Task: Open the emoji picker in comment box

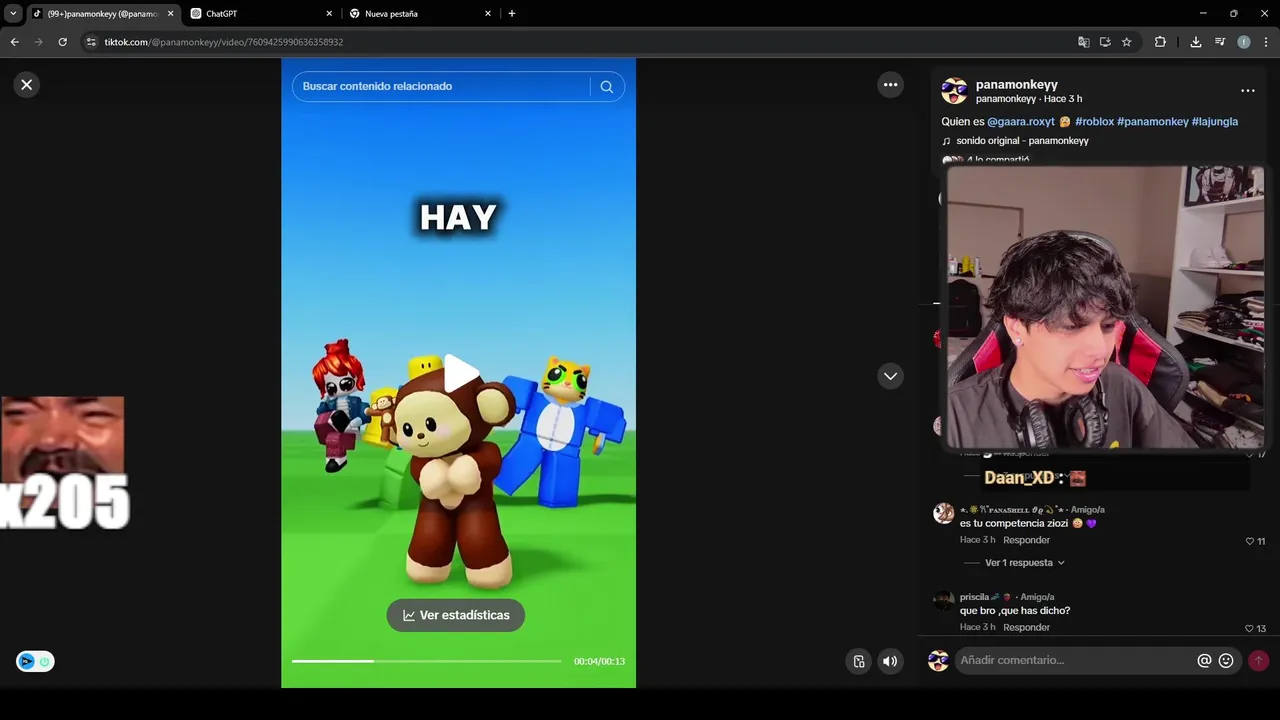Action: coord(1226,661)
